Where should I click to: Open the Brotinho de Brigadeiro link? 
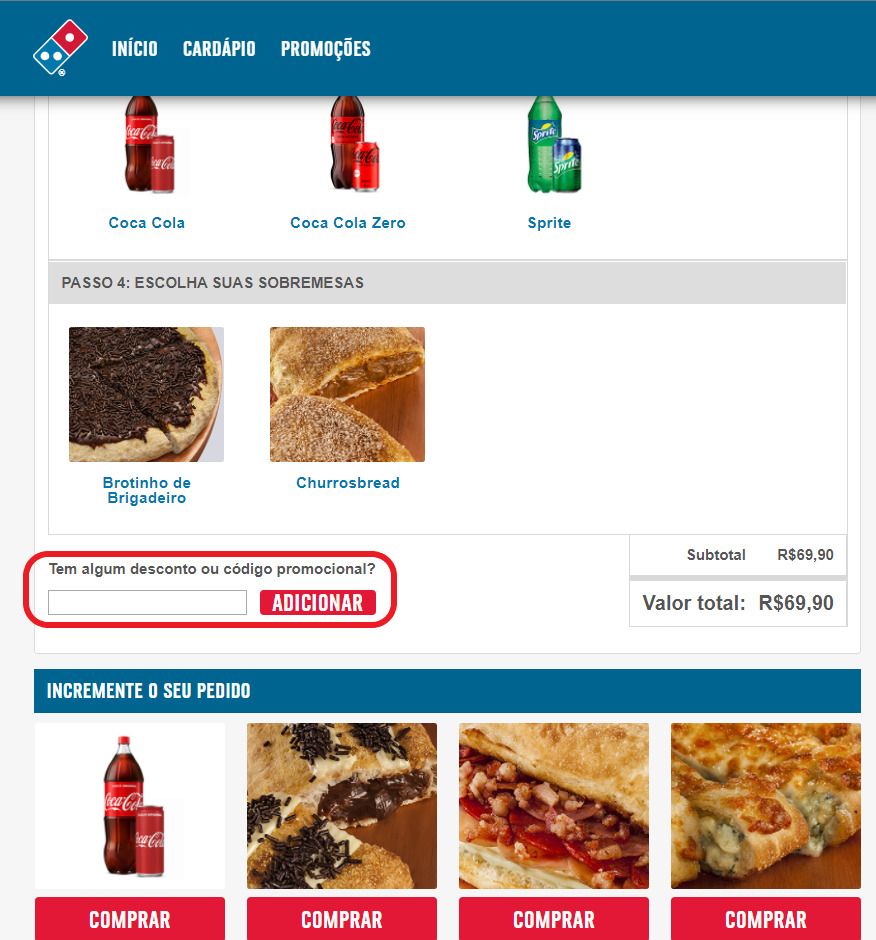click(146, 490)
